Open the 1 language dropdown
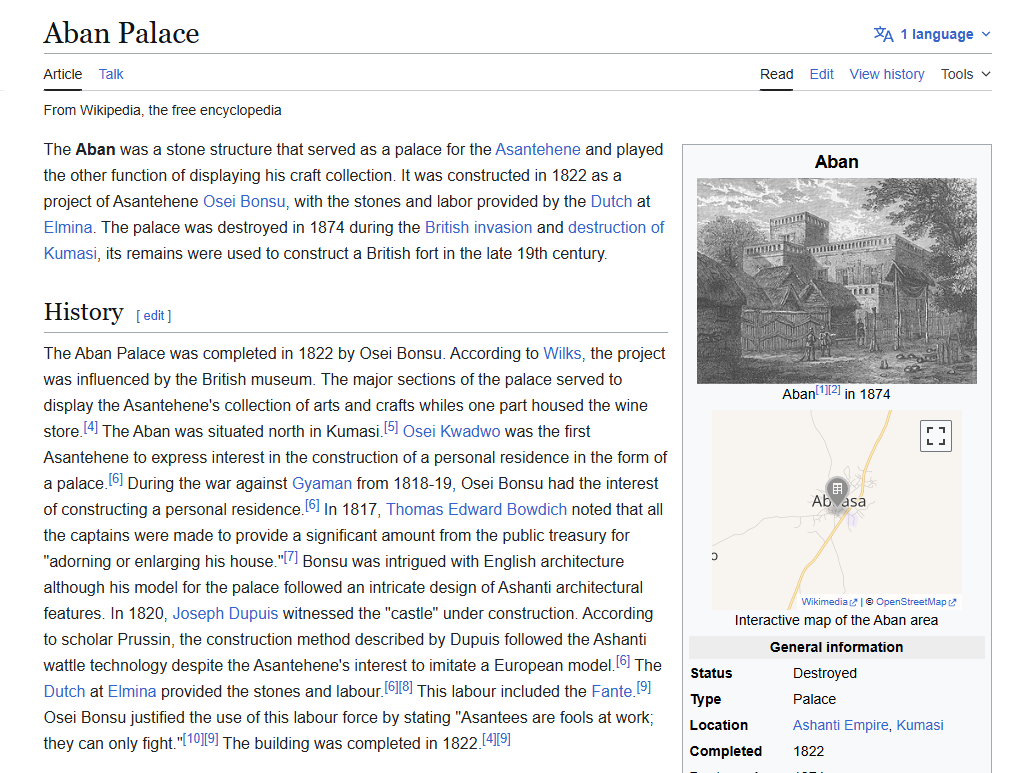 932,34
